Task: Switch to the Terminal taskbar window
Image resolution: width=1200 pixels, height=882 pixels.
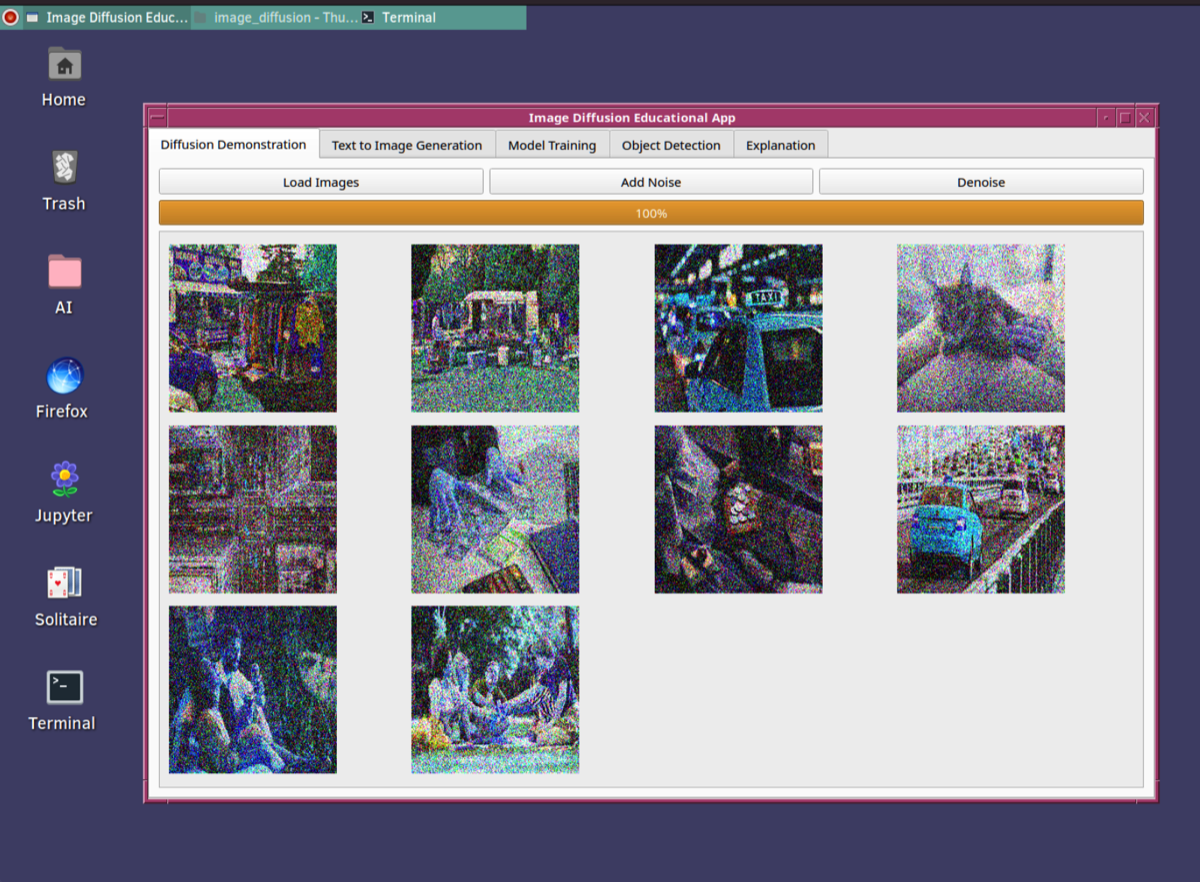Action: pyautogui.click(x=408, y=17)
